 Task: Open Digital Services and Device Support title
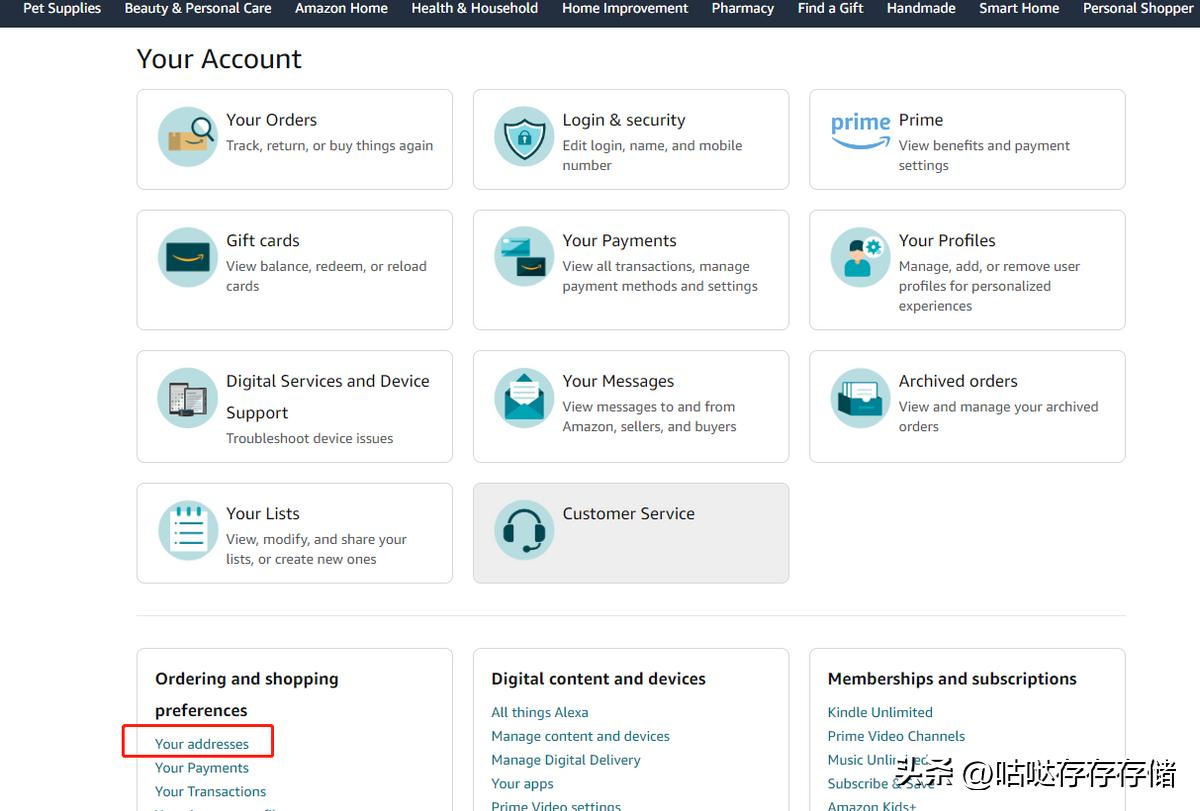[x=328, y=397]
